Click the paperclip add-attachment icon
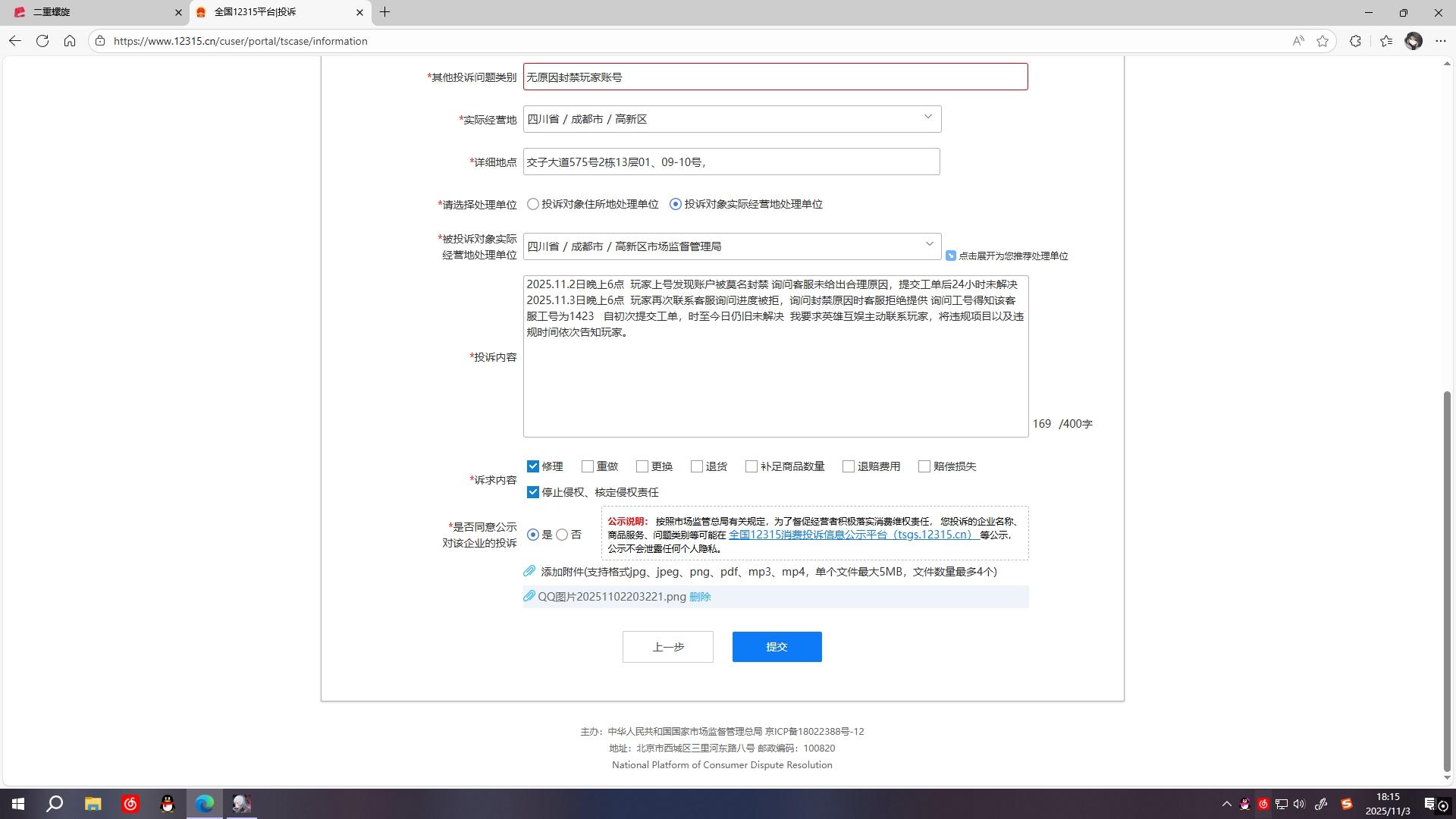 click(529, 571)
